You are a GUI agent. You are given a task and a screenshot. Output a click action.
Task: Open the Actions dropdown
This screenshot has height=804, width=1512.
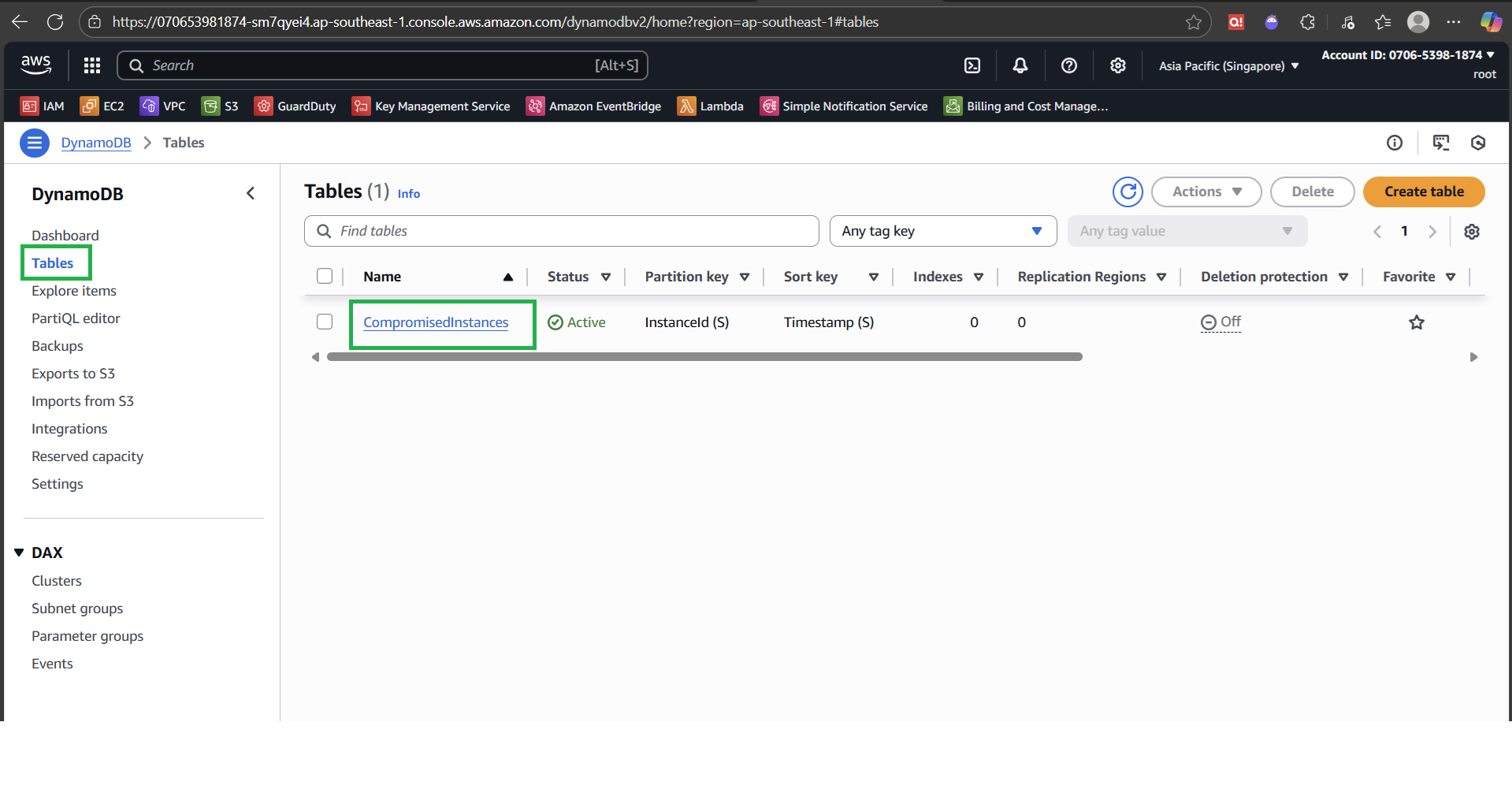pos(1206,192)
